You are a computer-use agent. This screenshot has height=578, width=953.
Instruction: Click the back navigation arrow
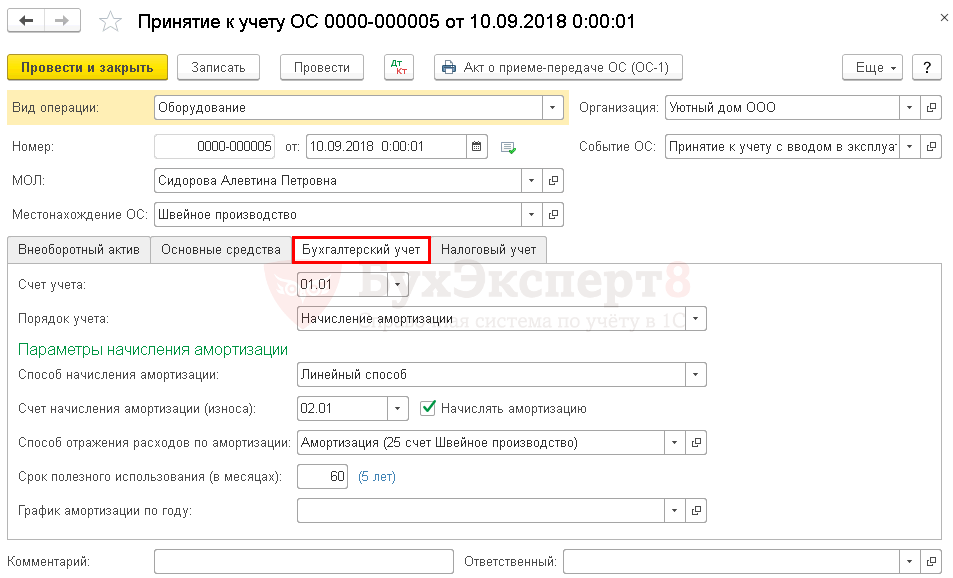point(26,21)
